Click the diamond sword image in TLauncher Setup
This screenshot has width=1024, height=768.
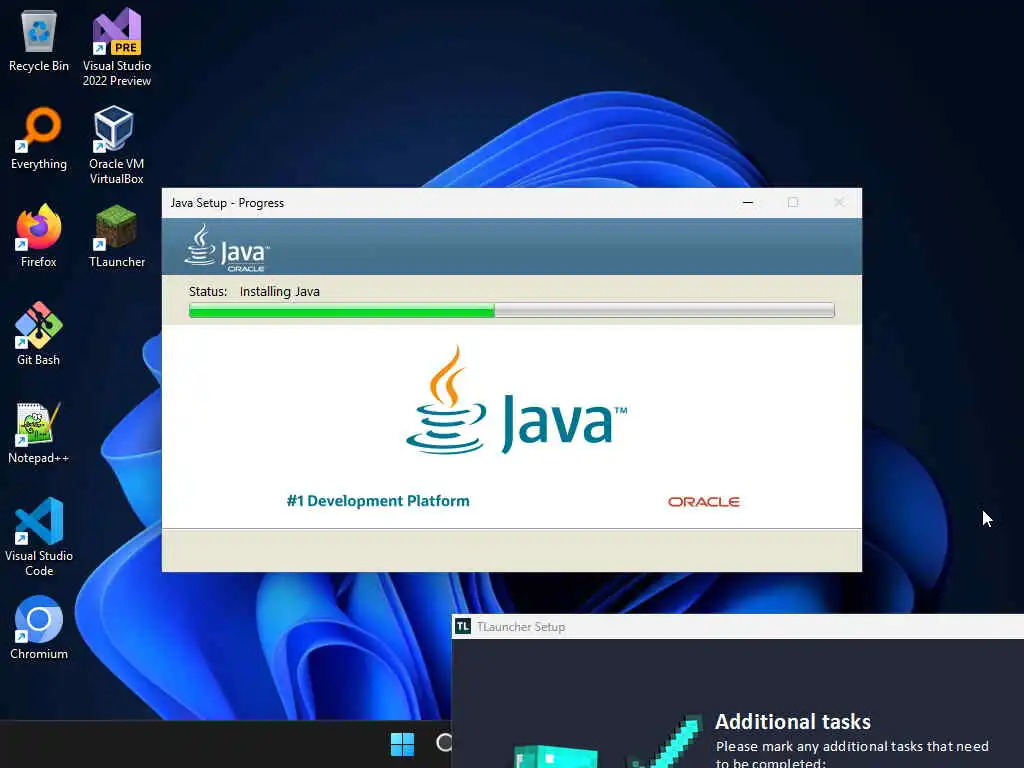coord(664,742)
